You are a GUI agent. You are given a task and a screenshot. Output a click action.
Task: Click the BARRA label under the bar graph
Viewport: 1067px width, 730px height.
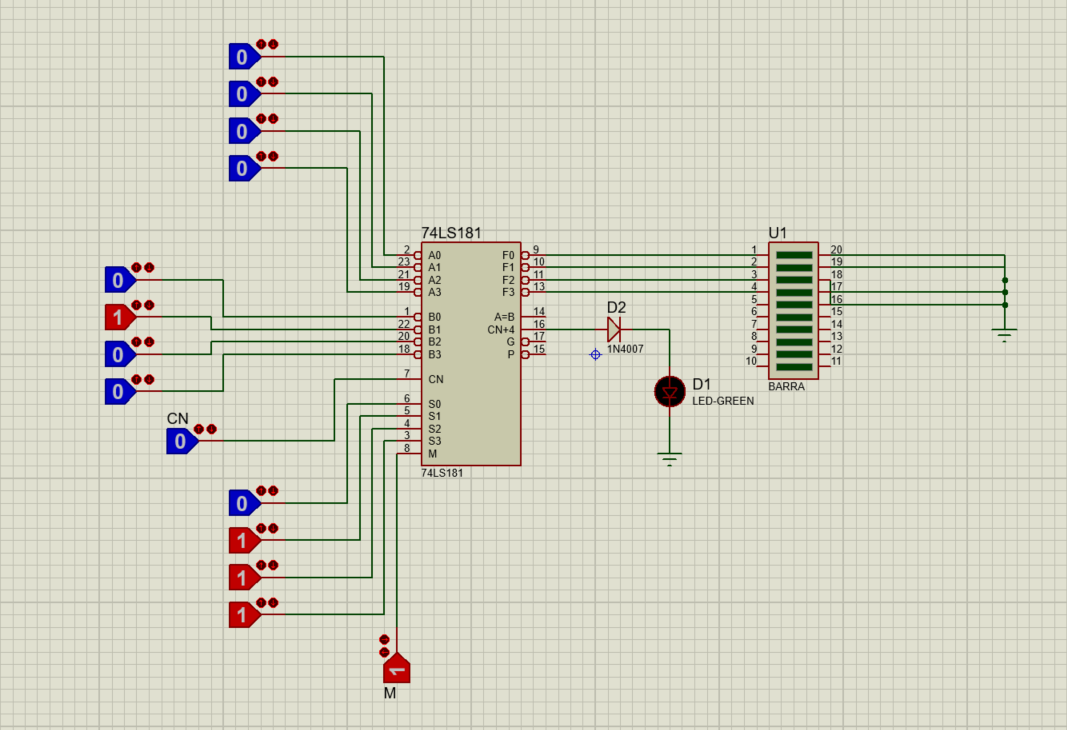(789, 385)
